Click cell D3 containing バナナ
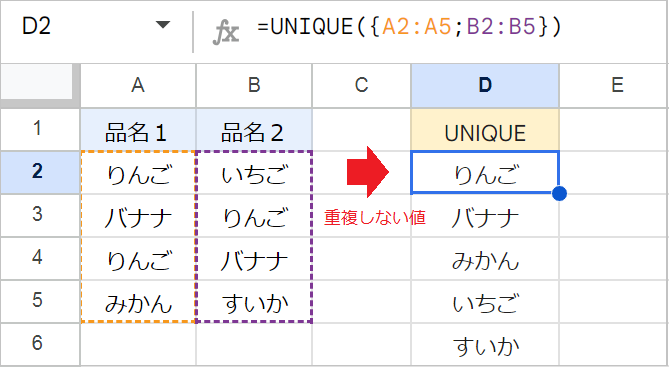The image size is (669, 368). (485, 215)
